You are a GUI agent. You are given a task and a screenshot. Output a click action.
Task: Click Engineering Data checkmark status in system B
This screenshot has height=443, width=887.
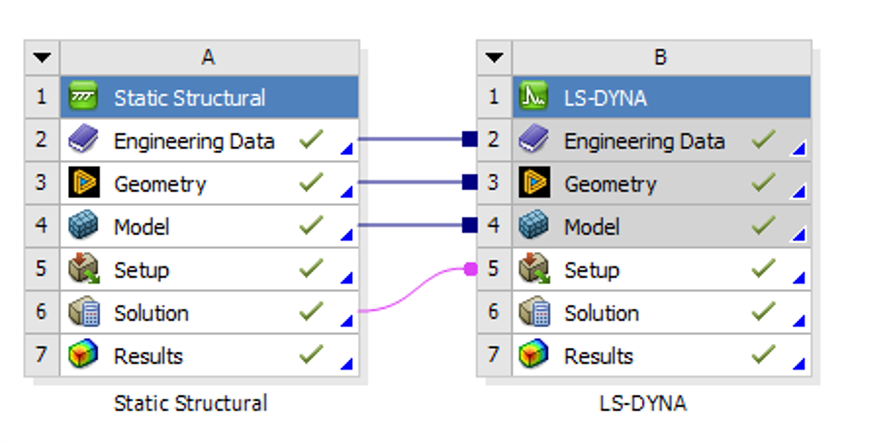pos(763,139)
